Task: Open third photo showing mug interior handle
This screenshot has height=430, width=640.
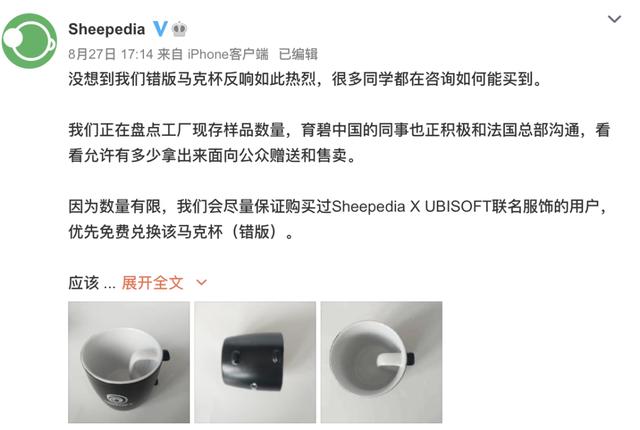Action: [x=381, y=362]
